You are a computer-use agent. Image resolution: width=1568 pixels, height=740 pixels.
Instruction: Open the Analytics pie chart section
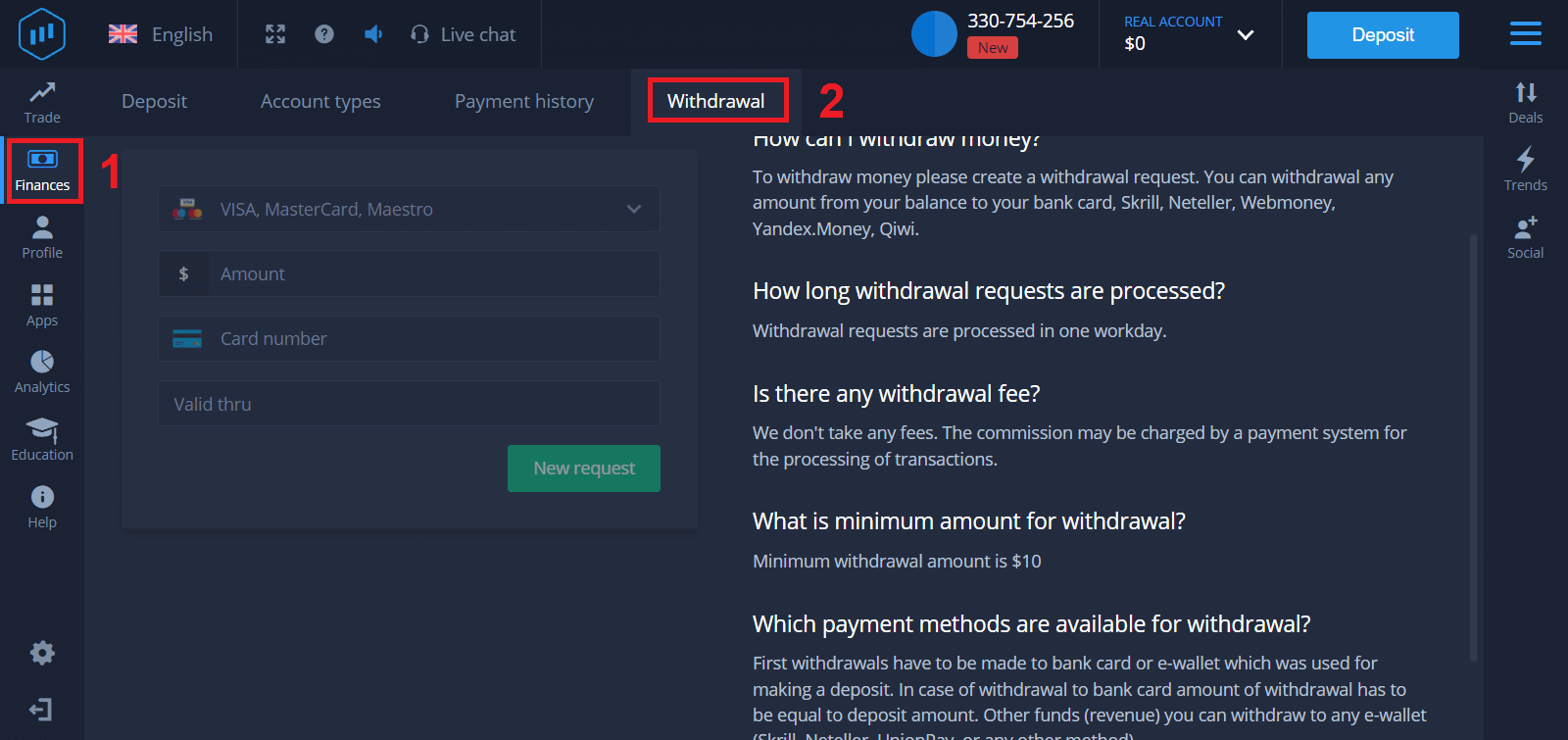point(42,372)
